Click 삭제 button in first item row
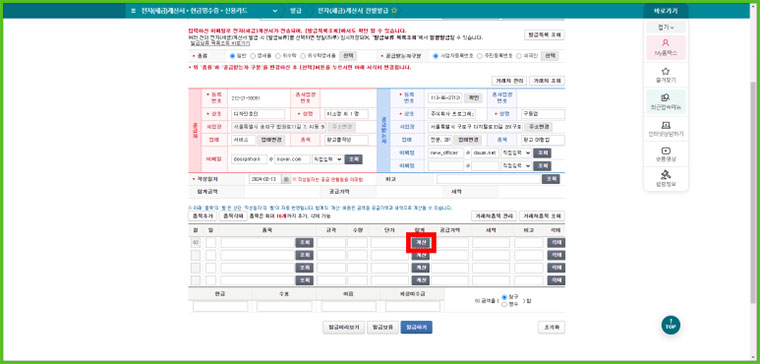 [x=556, y=243]
